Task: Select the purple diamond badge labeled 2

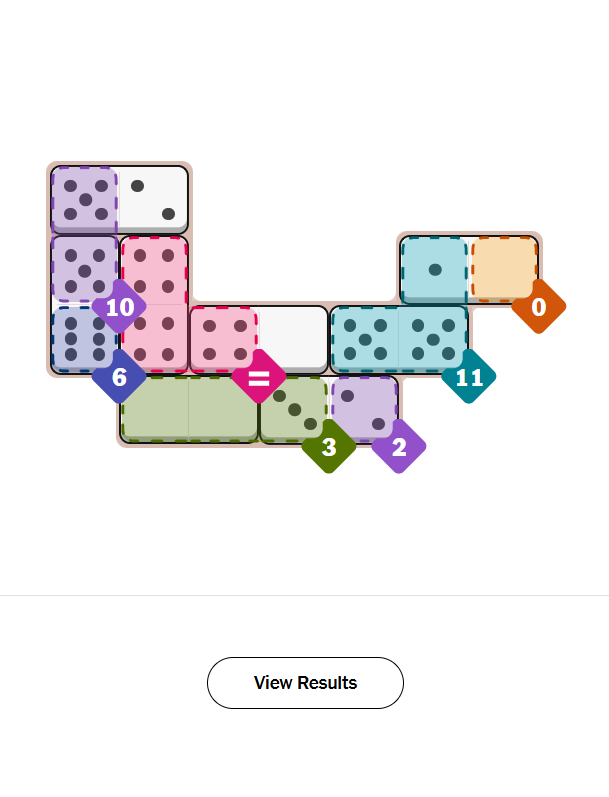Action: click(x=399, y=447)
